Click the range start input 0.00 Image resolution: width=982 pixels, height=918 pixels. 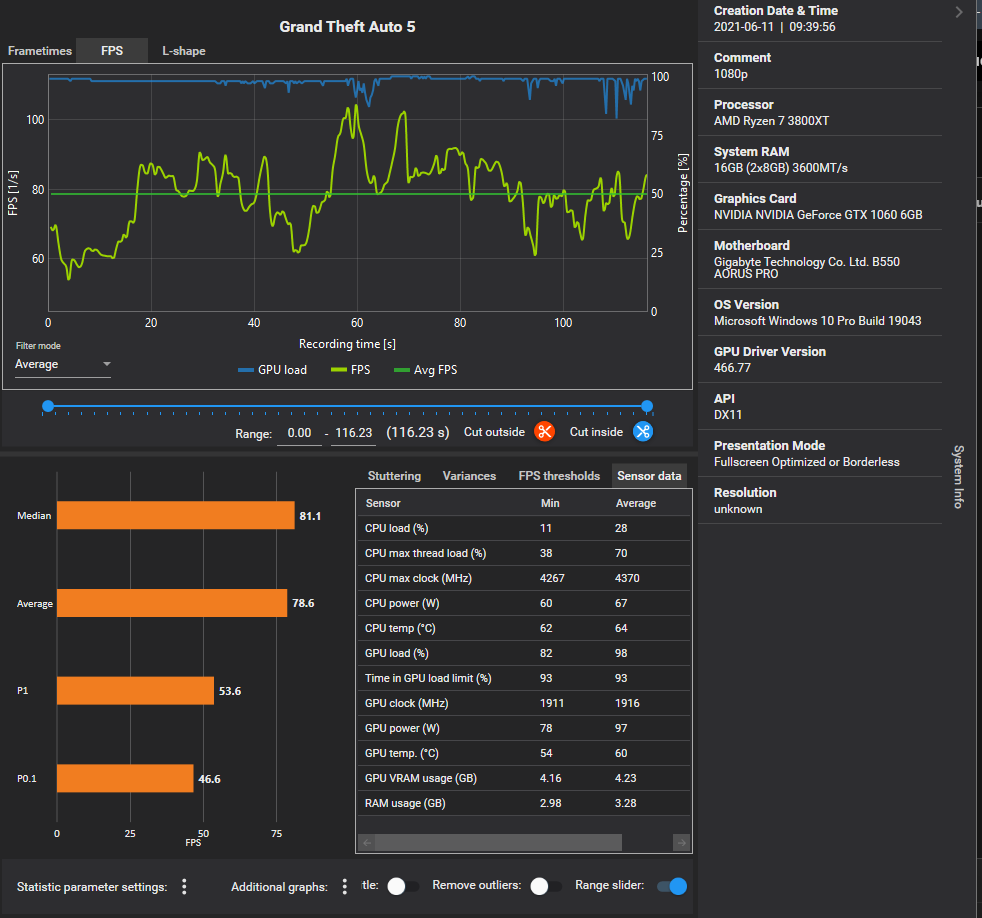click(x=299, y=433)
